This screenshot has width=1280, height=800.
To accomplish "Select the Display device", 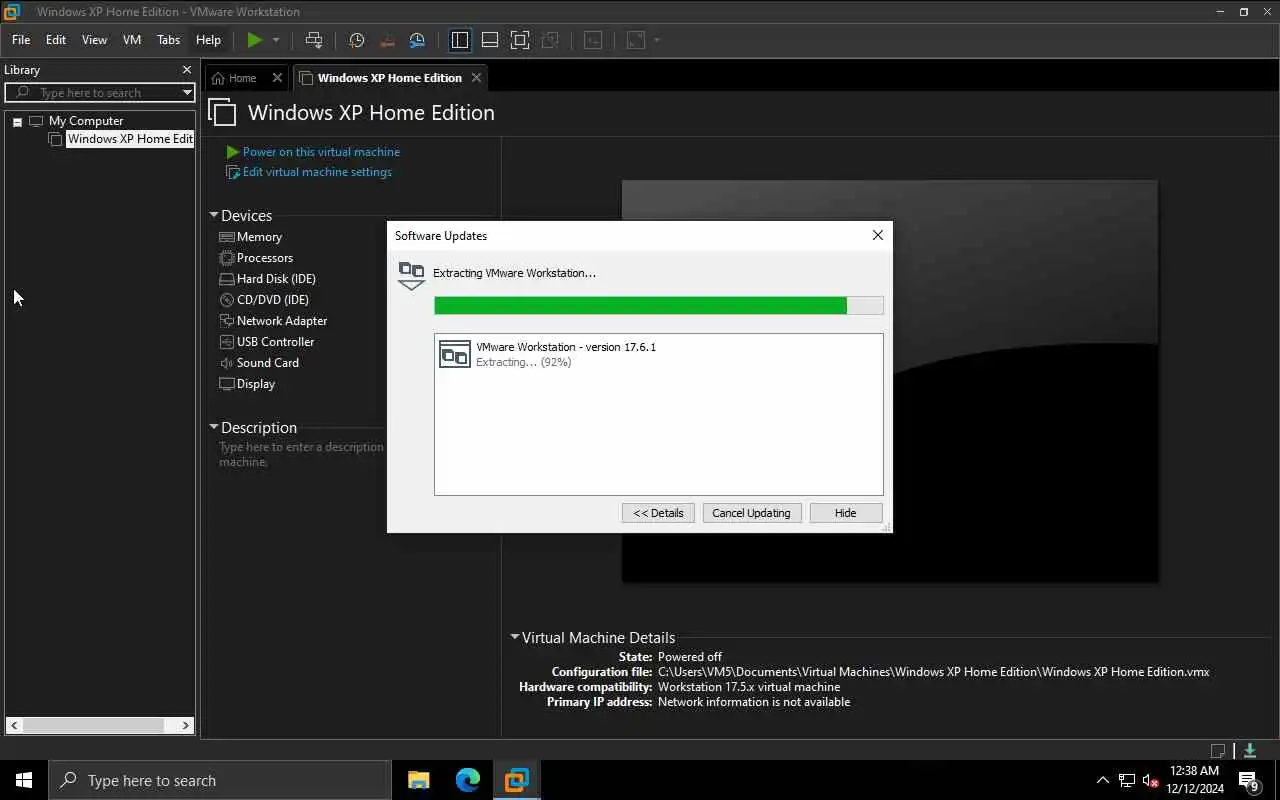I will click(255, 384).
